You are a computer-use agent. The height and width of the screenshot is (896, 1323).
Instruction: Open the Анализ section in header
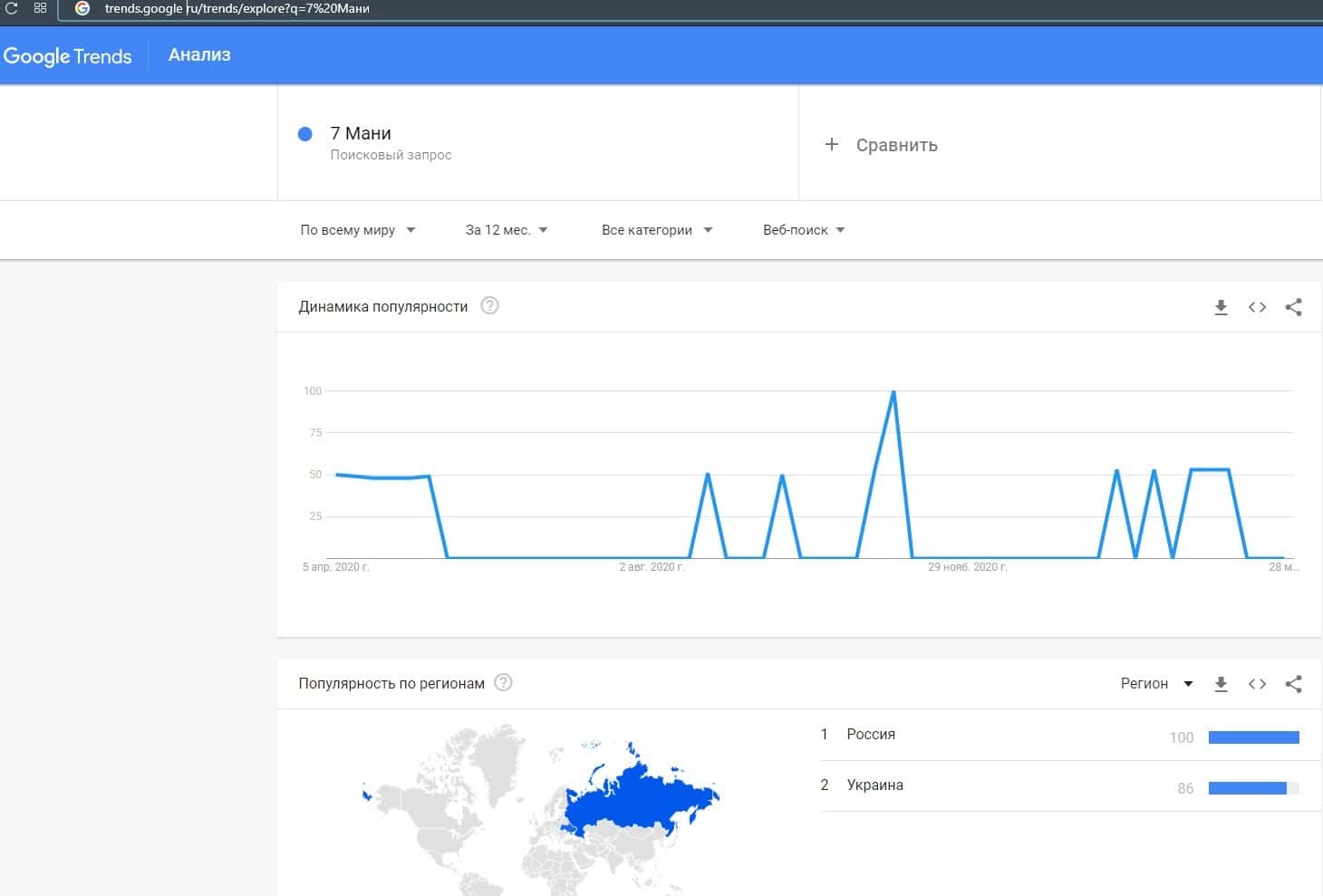pyautogui.click(x=199, y=55)
